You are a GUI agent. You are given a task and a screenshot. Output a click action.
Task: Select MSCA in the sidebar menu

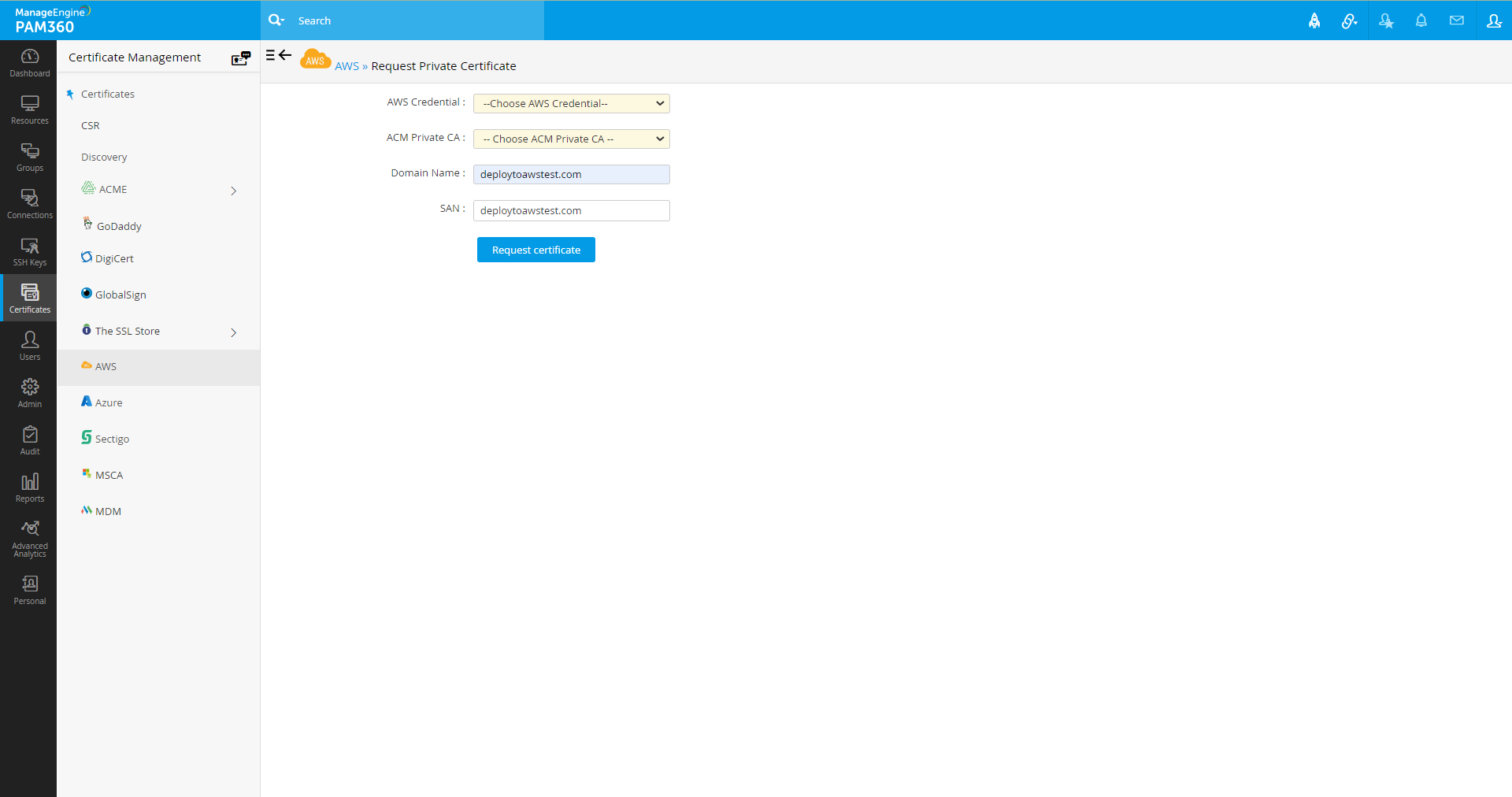109,475
